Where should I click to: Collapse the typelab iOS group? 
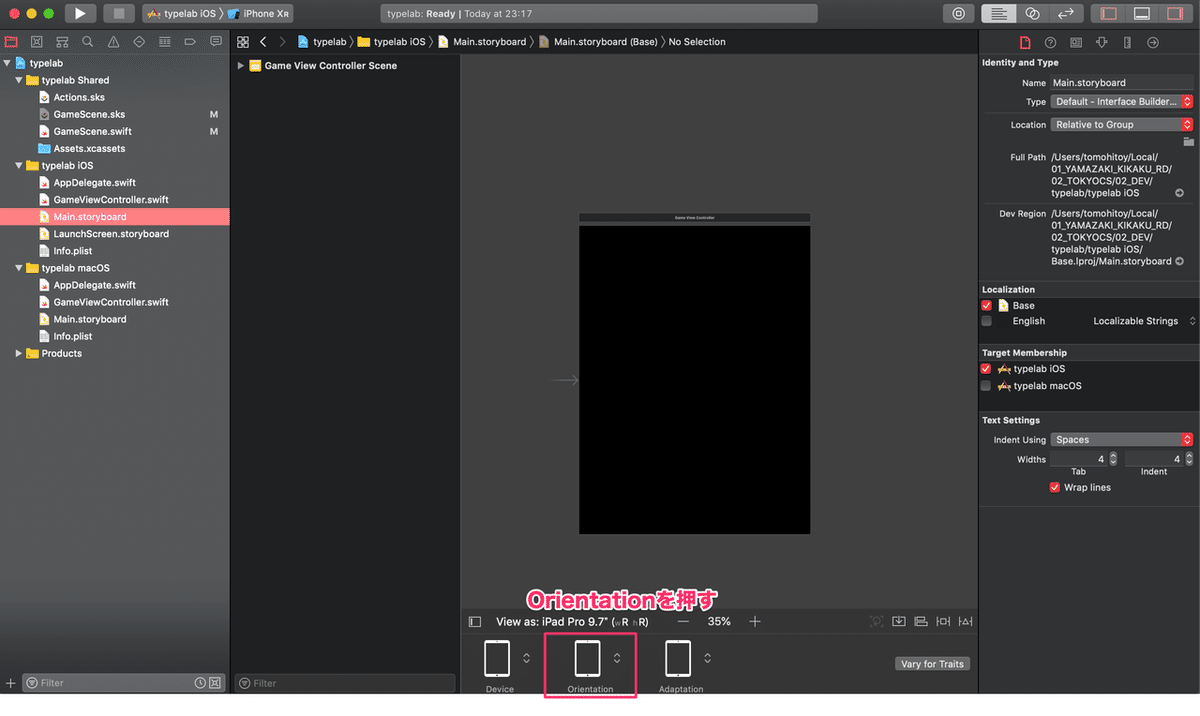(x=19, y=166)
